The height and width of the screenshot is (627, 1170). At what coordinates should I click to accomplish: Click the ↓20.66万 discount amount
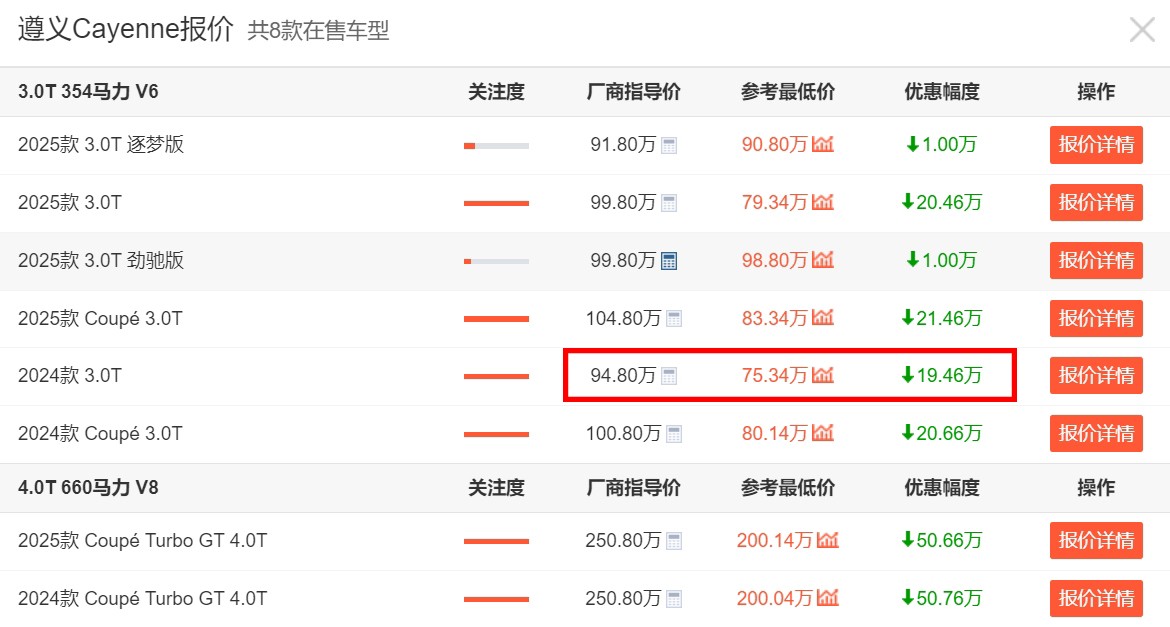[x=942, y=433]
